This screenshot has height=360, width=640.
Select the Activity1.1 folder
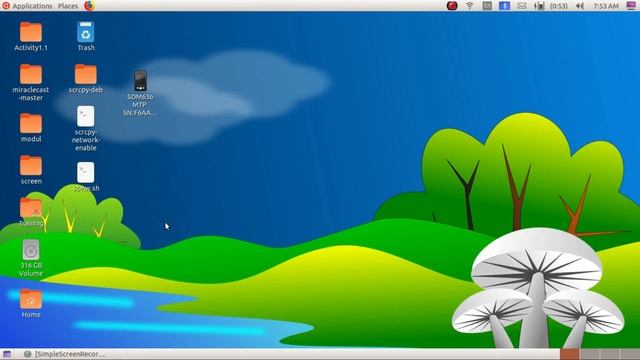pos(31,37)
